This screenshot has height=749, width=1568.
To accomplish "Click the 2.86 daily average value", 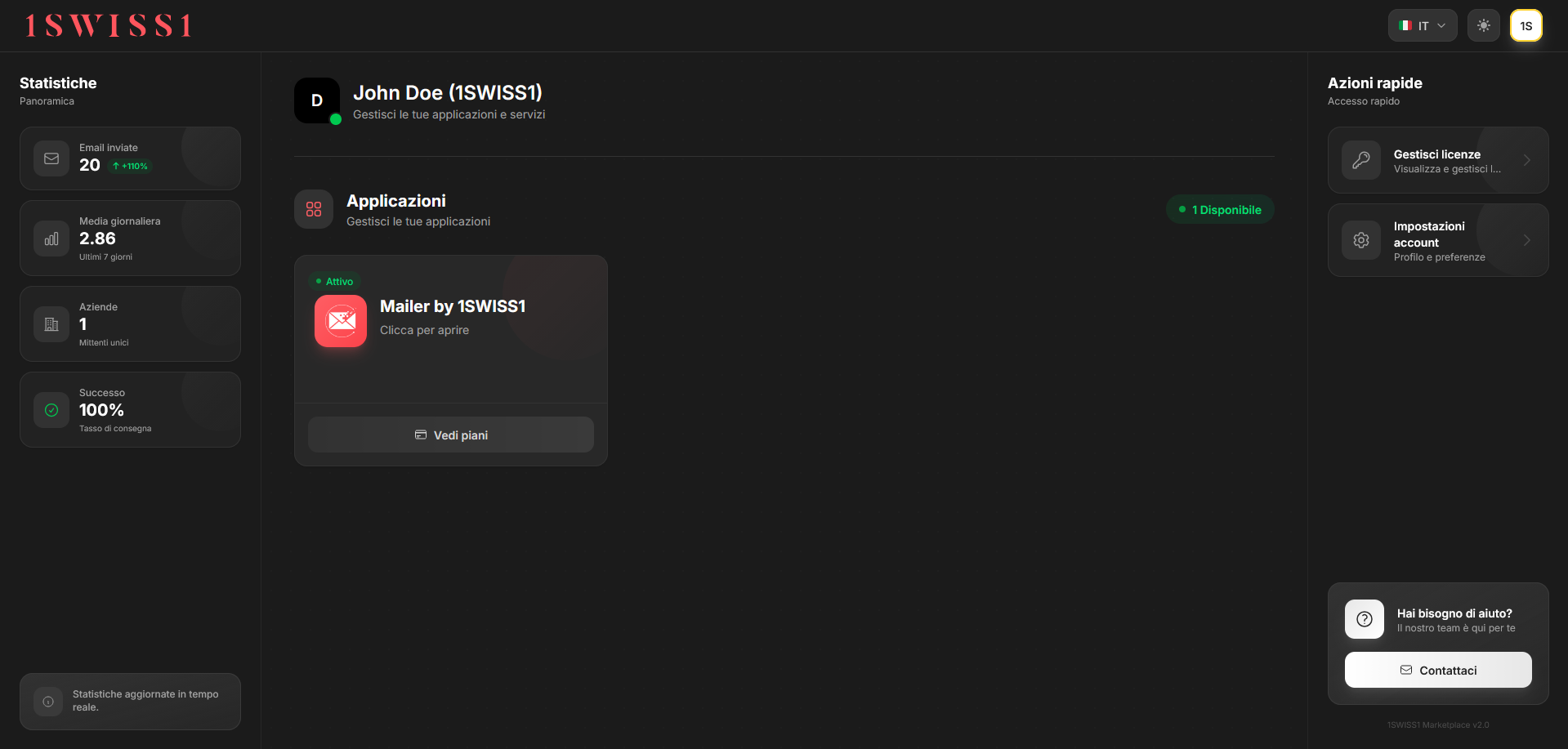I will tap(97, 239).
